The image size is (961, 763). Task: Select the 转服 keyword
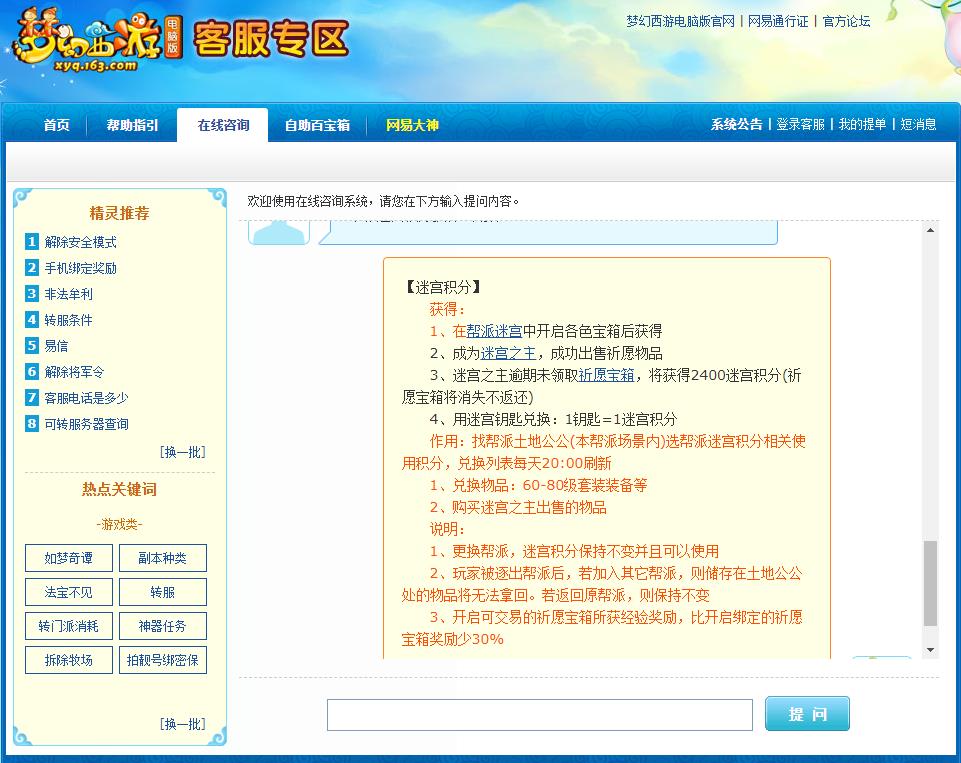pos(162,592)
